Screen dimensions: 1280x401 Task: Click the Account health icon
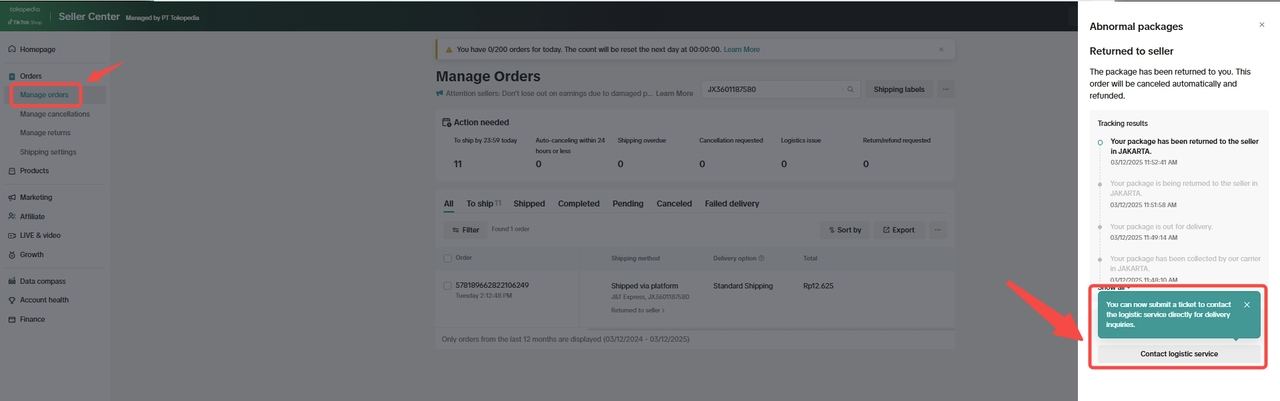(x=11, y=300)
